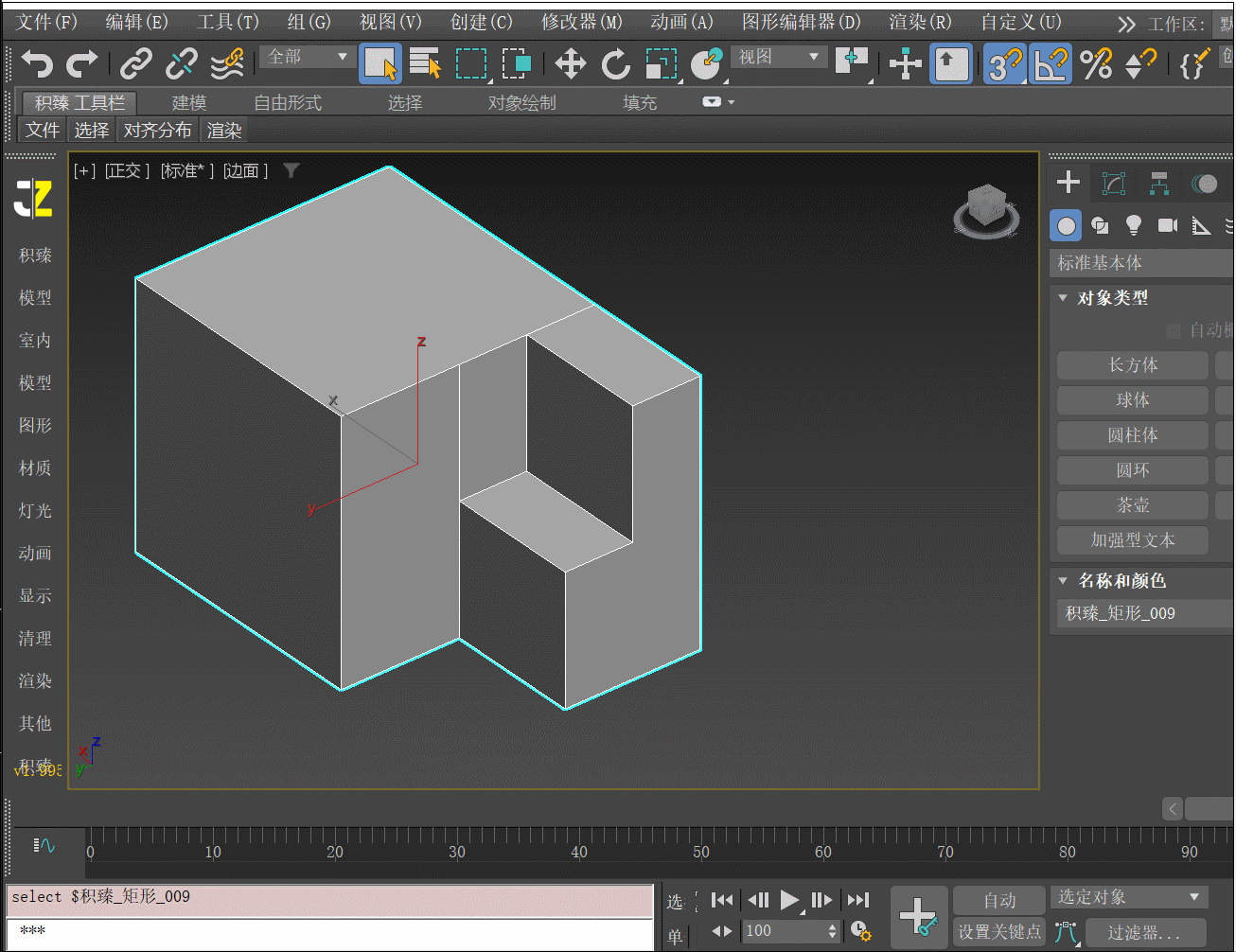Switch to the 对象绘制 ribbon tab

coord(521,102)
